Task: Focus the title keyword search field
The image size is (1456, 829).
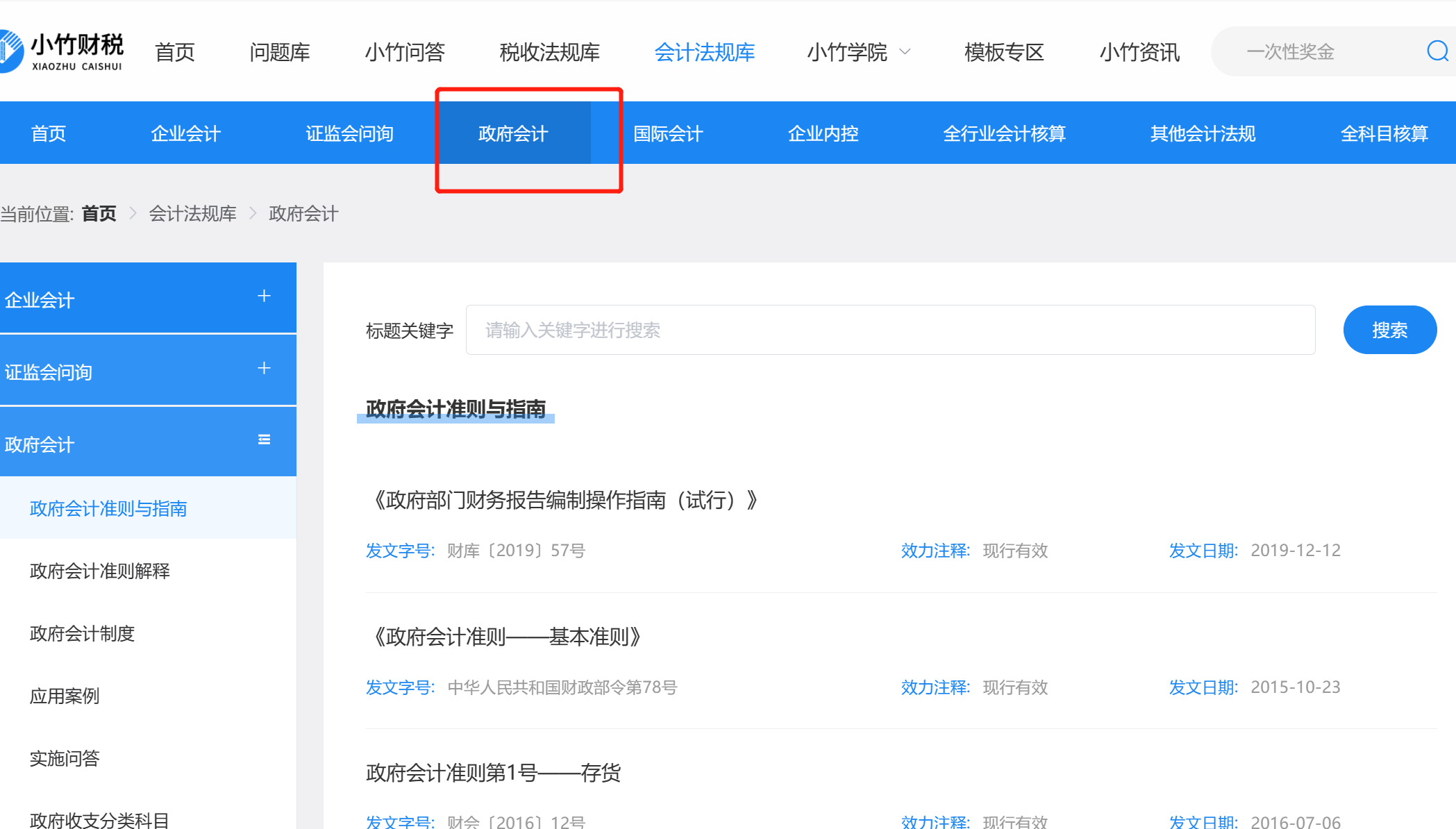Action: coord(890,330)
